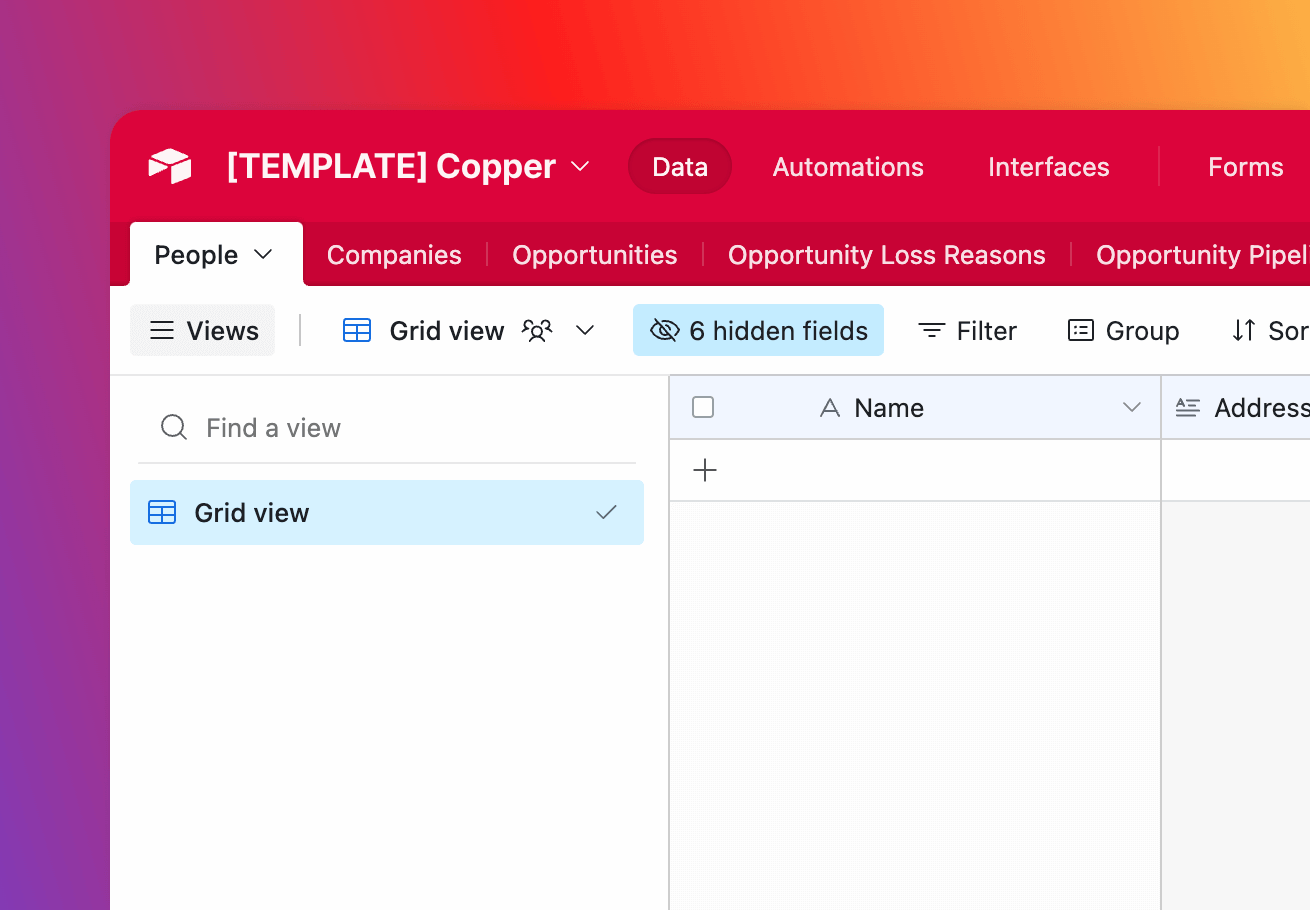
Task: Open Automations
Action: (x=848, y=167)
